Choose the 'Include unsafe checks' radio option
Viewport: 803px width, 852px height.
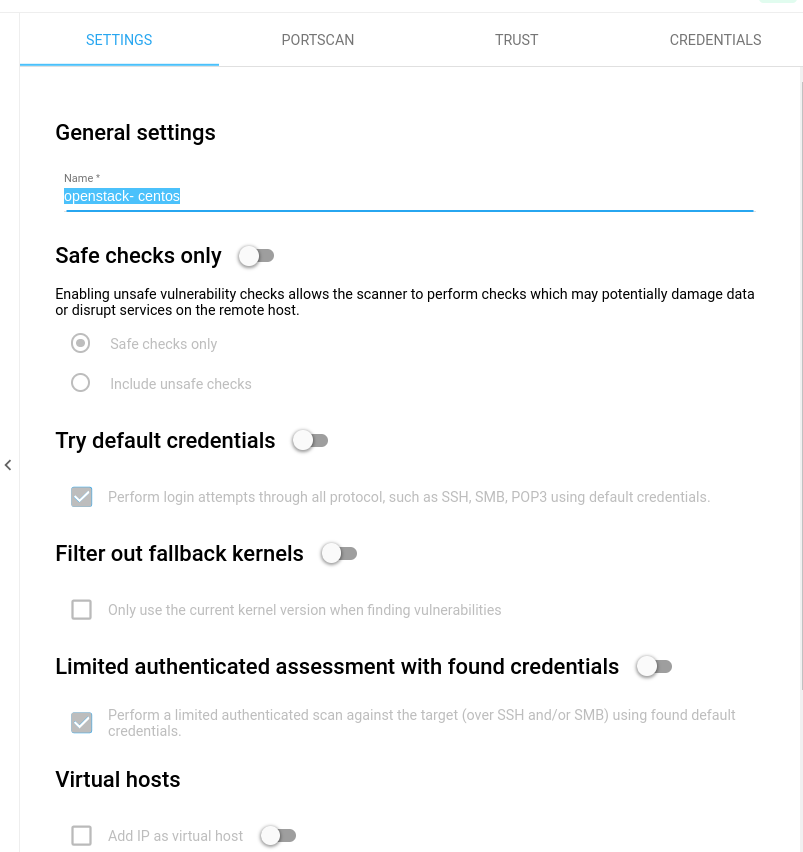(81, 383)
